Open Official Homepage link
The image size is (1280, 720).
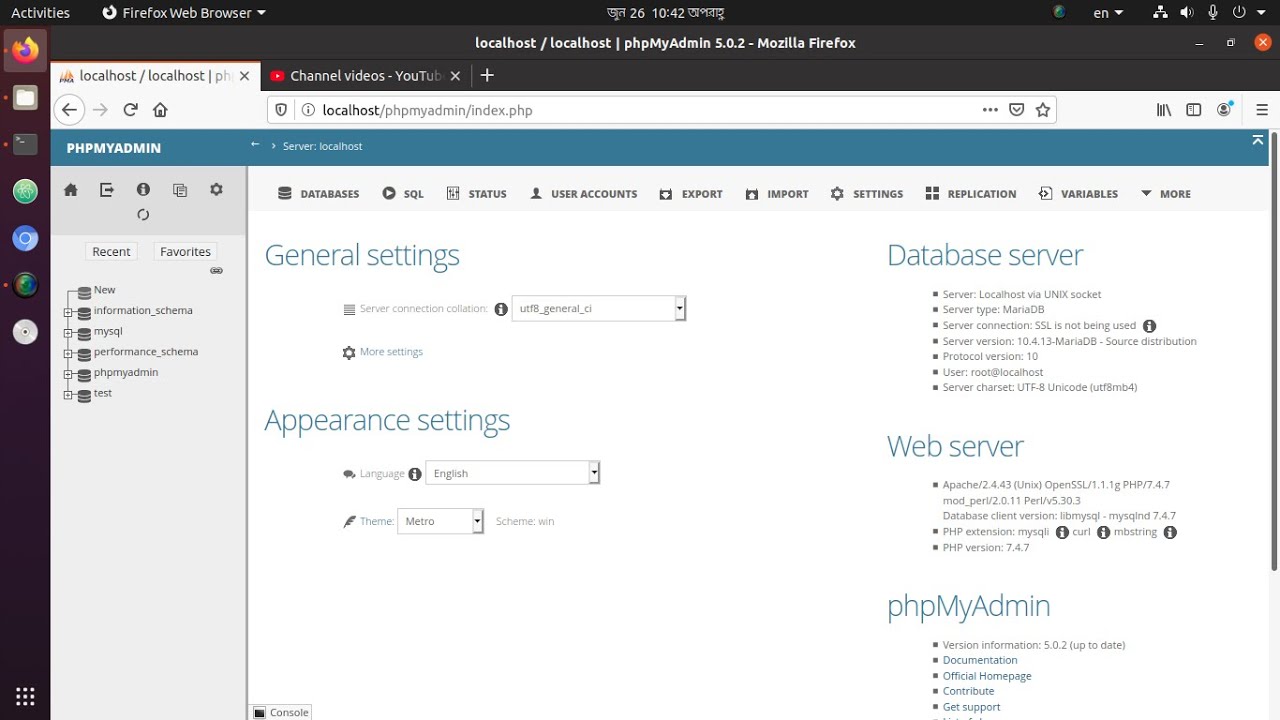click(987, 676)
